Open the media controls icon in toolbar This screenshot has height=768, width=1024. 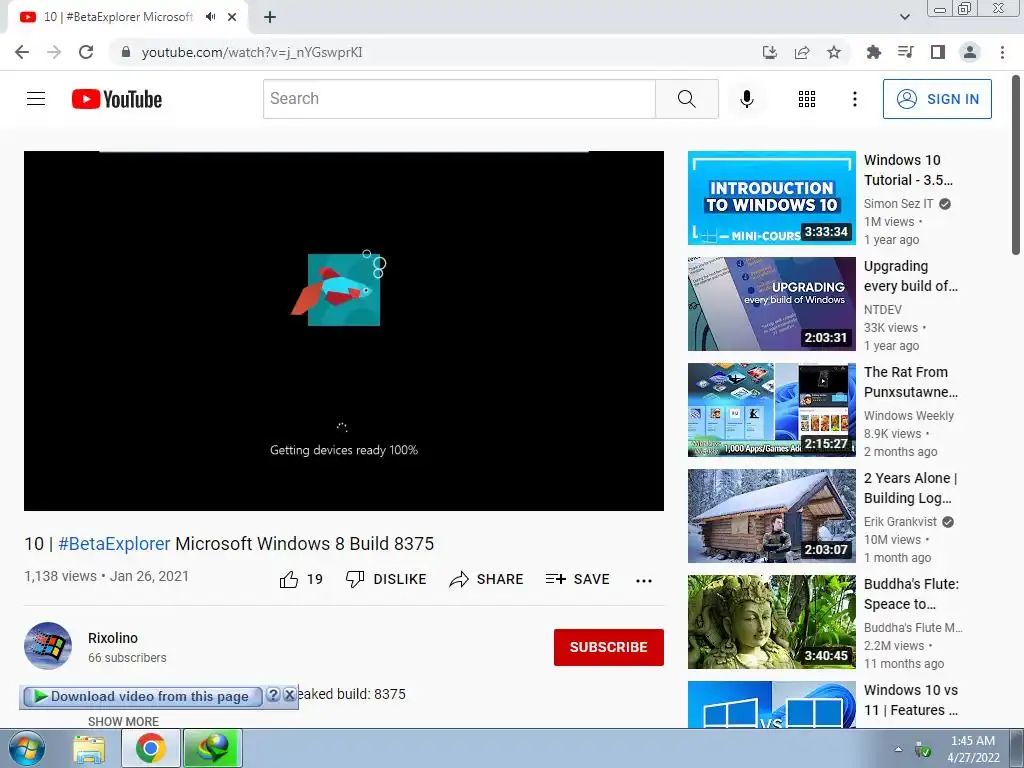(x=905, y=52)
